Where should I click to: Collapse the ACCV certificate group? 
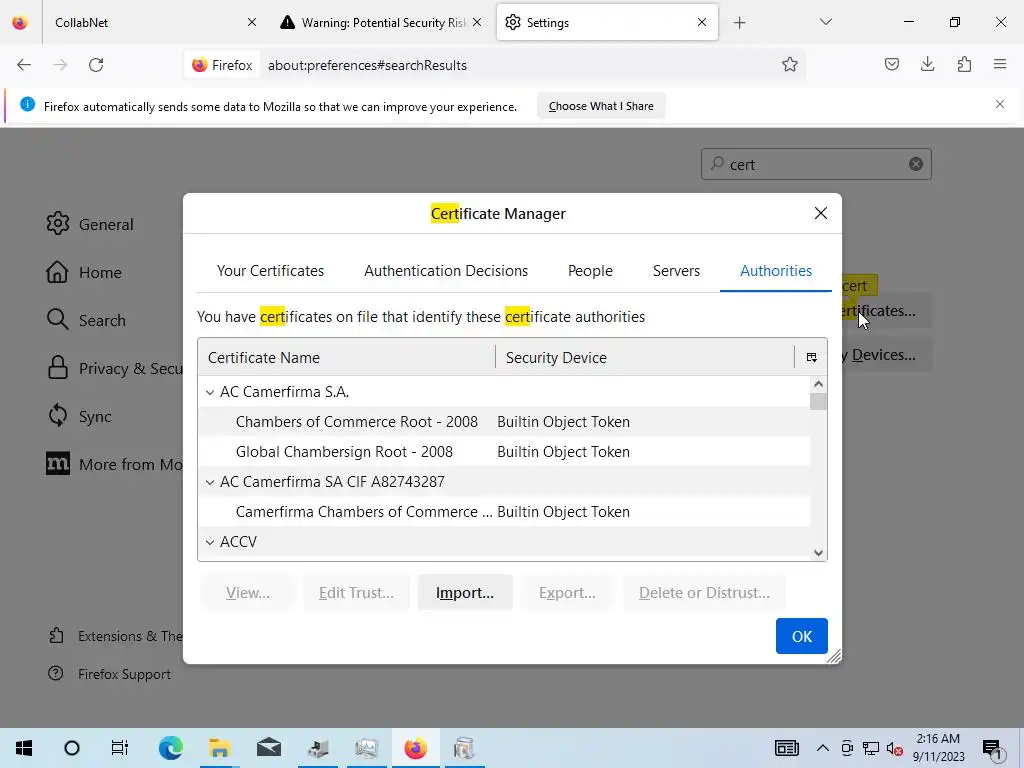[210, 542]
